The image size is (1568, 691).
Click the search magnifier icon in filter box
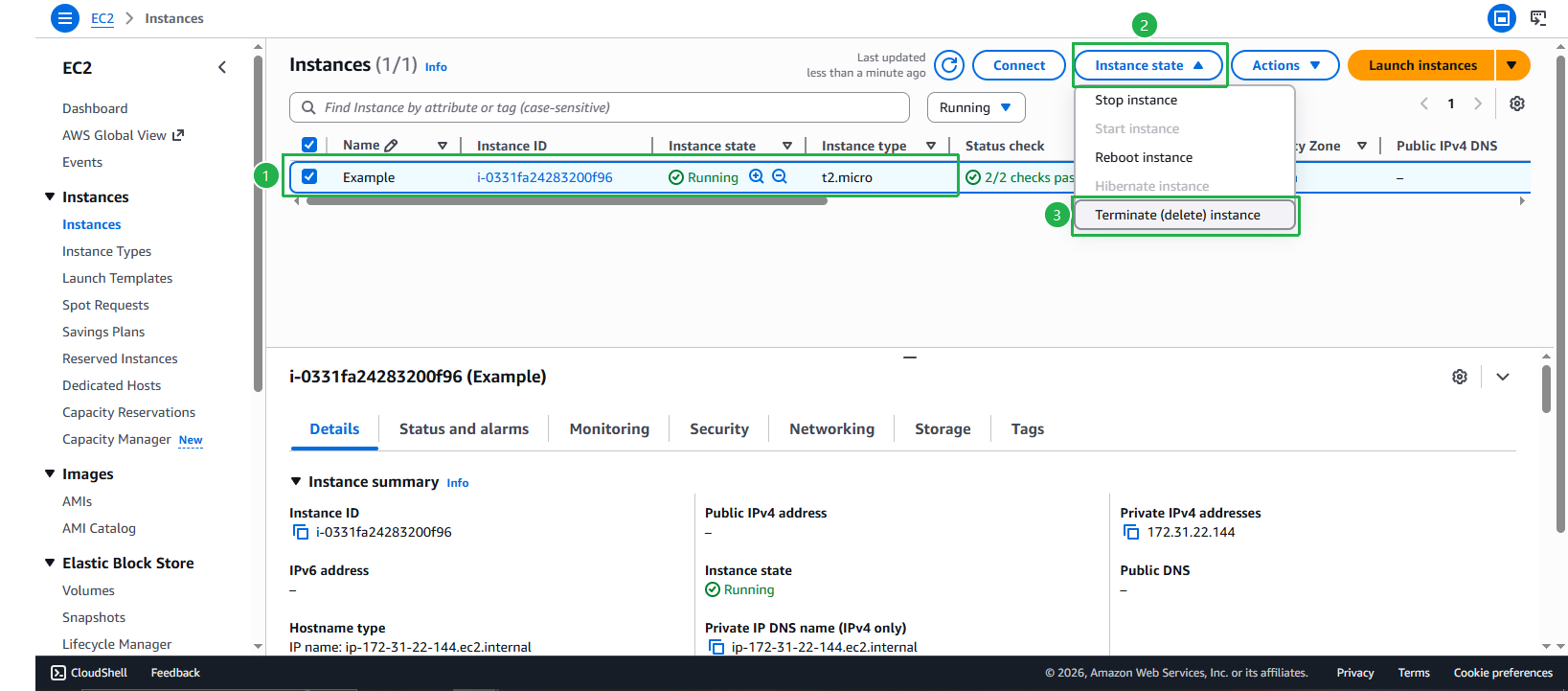308,107
